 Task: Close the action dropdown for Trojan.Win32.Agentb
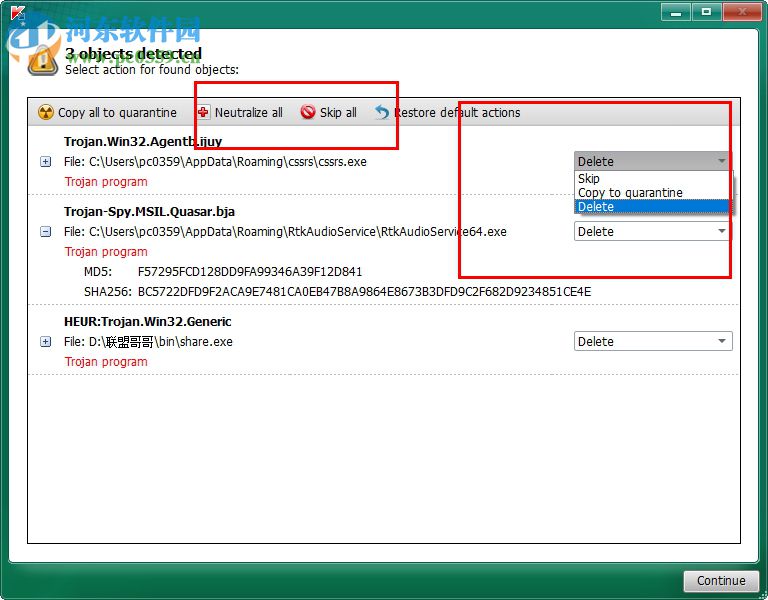[x=653, y=161]
